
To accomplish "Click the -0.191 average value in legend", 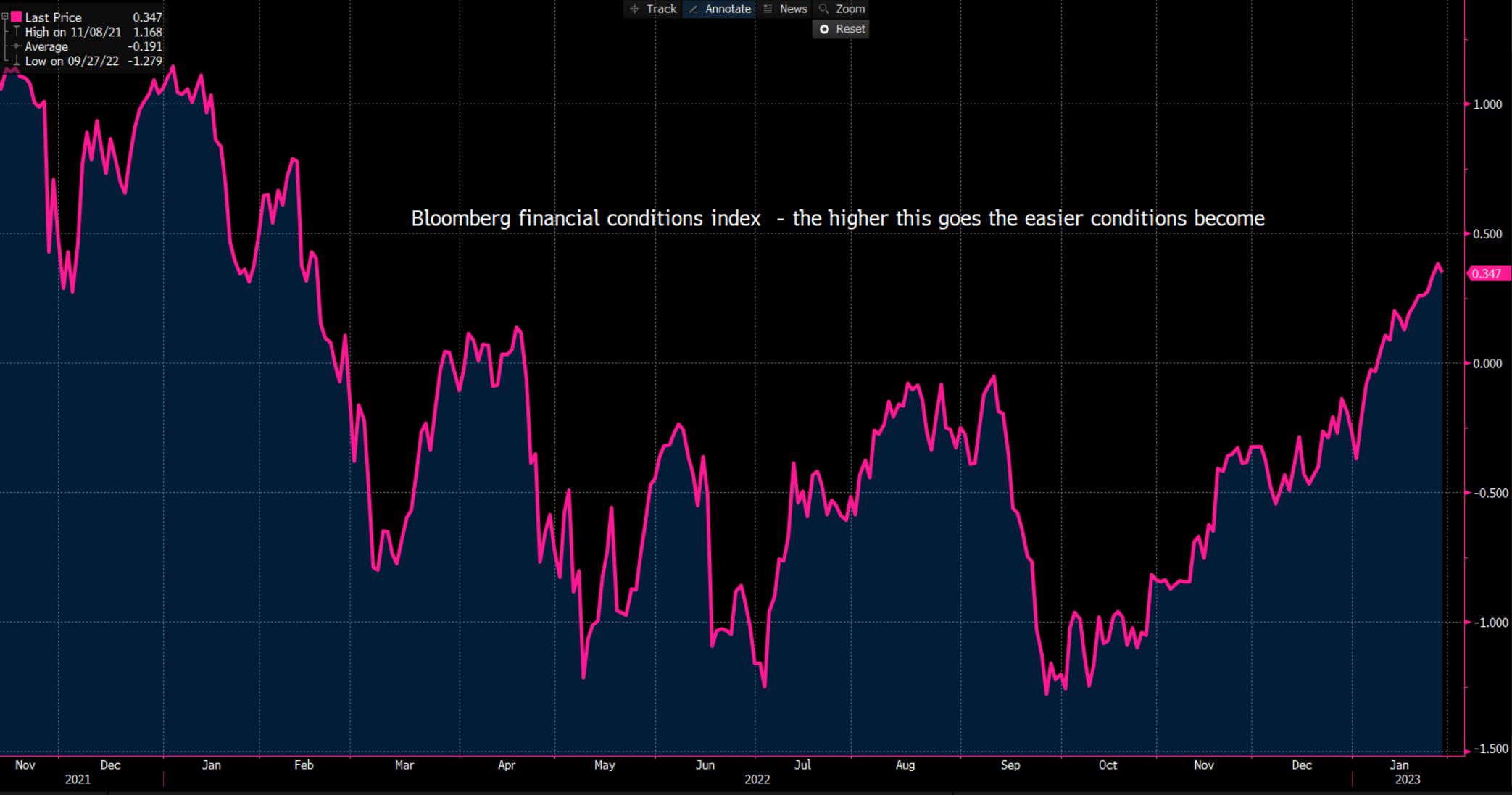I will (145, 46).
